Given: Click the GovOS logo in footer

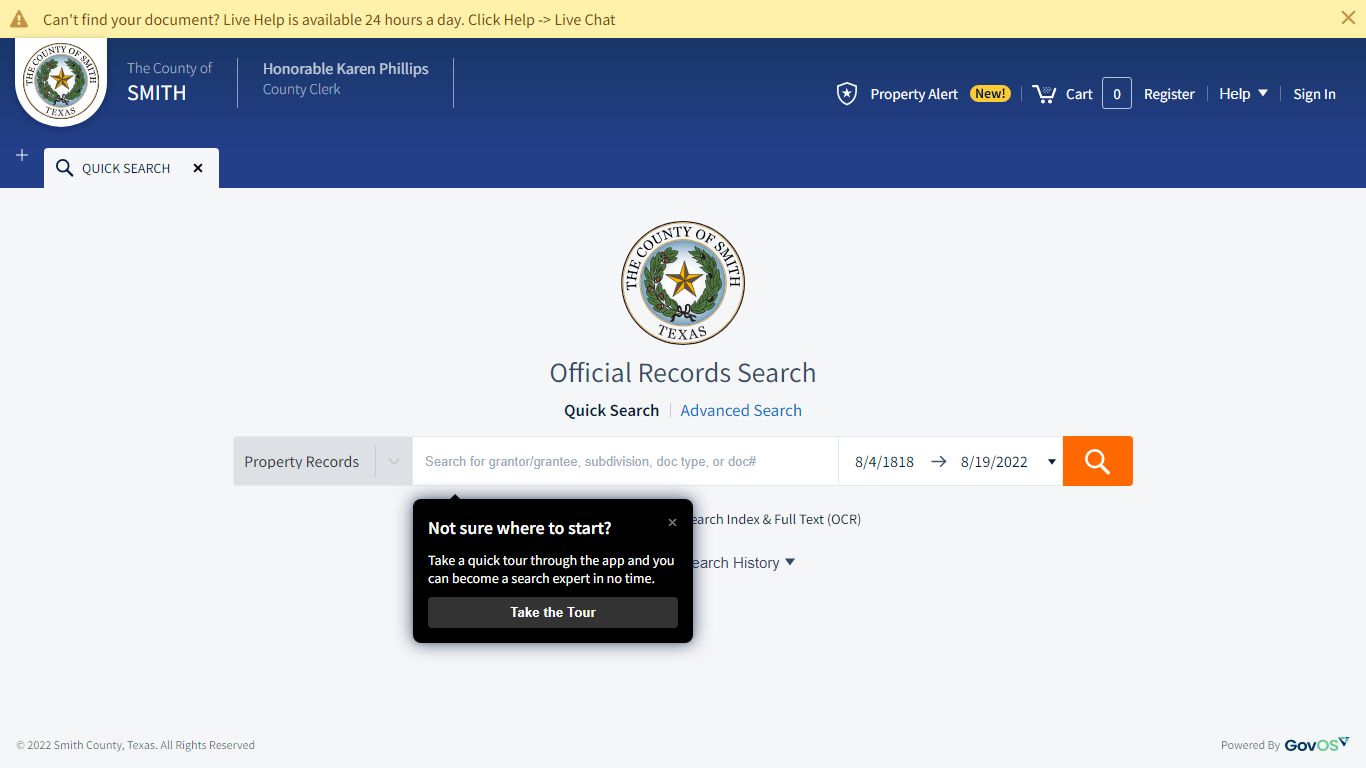Looking at the screenshot, I should click(1317, 744).
